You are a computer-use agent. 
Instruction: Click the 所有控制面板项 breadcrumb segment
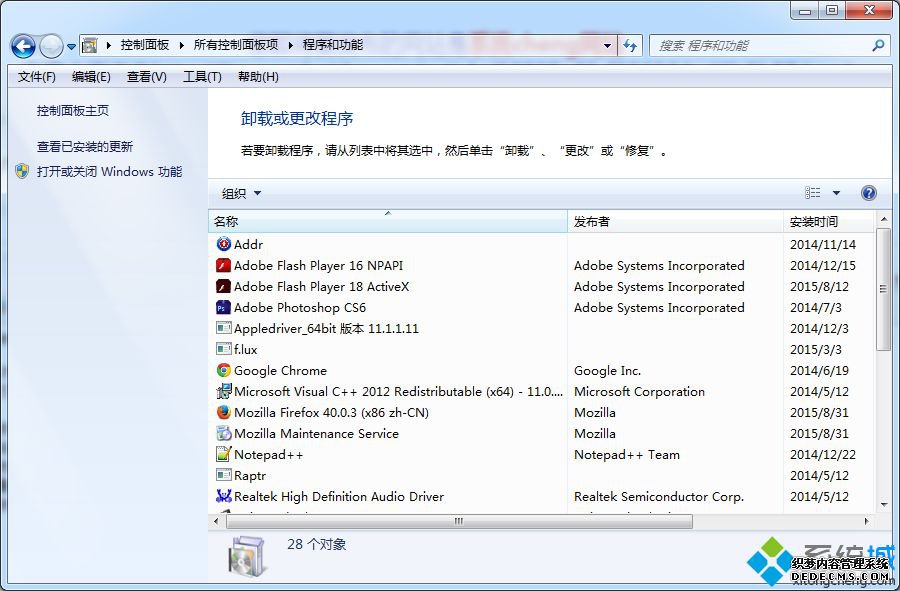(x=236, y=45)
